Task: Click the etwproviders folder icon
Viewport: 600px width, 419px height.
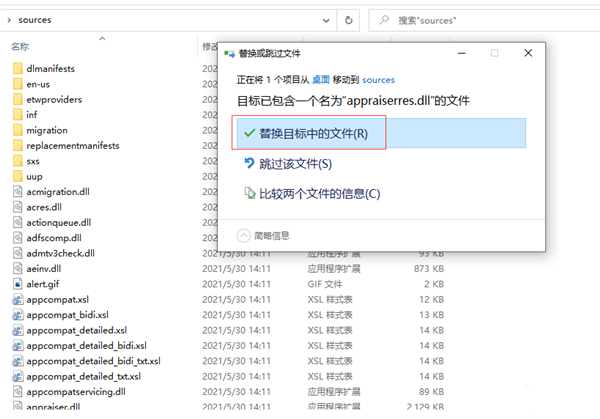Action: [x=17, y=99]
